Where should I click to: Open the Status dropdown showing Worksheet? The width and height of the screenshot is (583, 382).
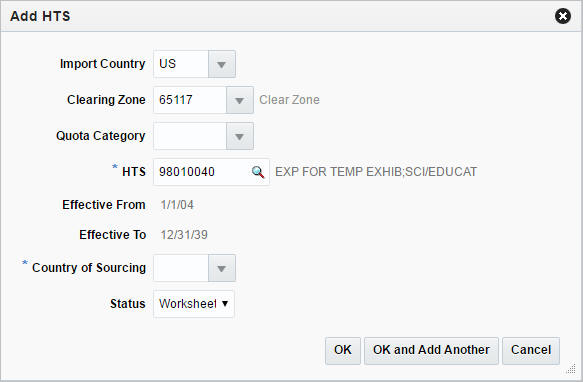pos(194,304)
